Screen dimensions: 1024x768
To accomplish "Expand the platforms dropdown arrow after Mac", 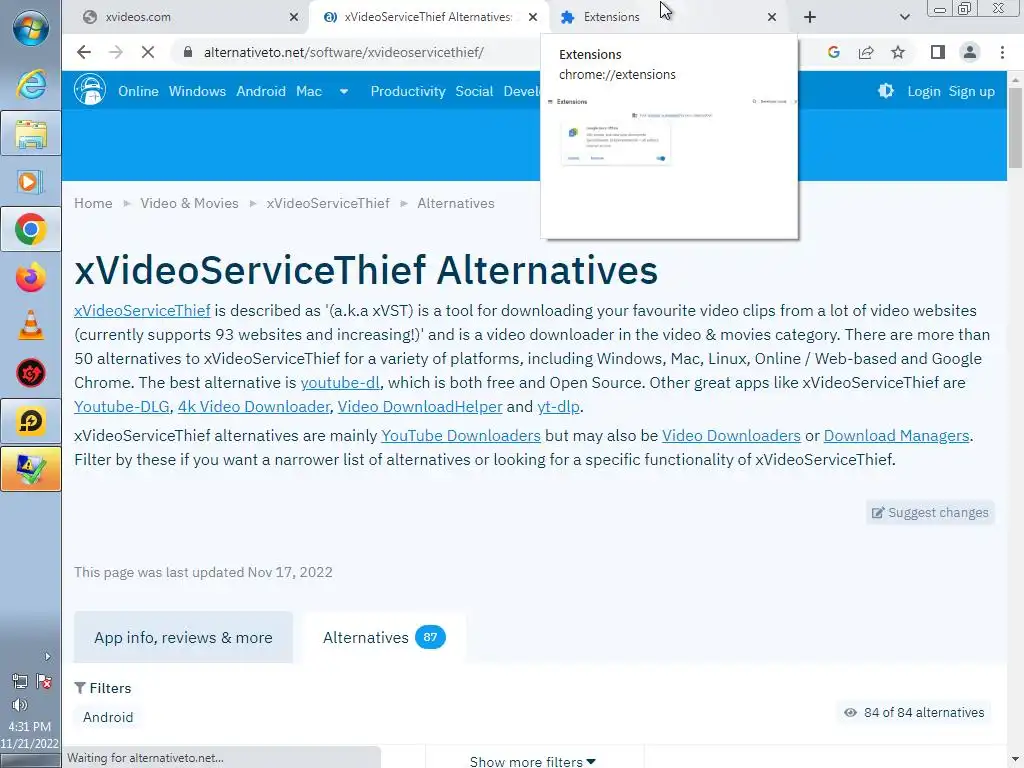I will [x=344, y=91].
